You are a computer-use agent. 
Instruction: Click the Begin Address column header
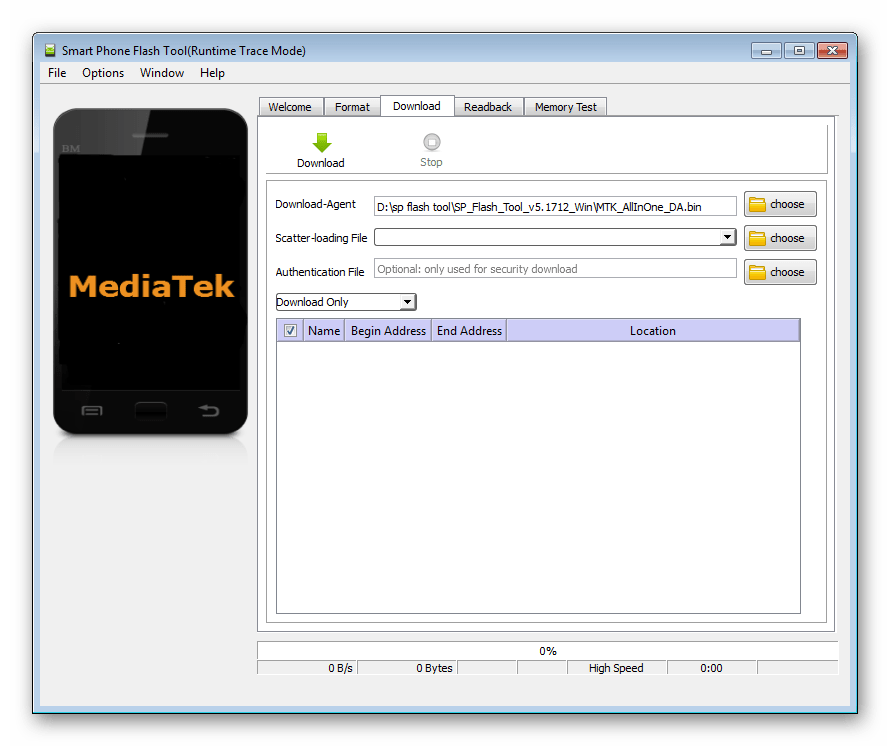point(388,330)
